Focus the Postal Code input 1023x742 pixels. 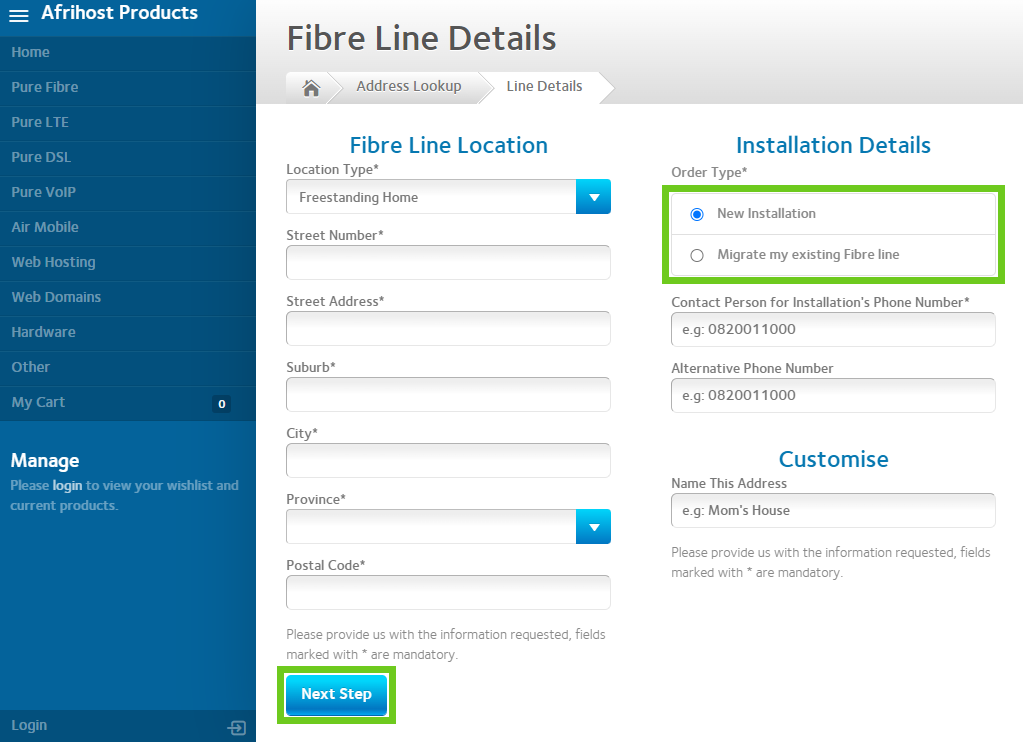tap(448, 593)
